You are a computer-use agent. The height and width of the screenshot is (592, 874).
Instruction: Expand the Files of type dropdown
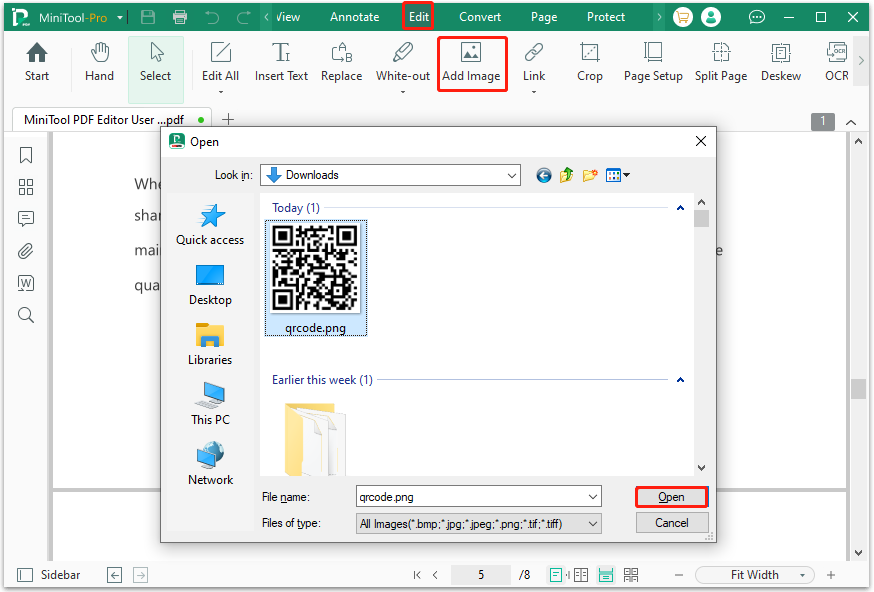pyautogui.click(x=593, y=523)
